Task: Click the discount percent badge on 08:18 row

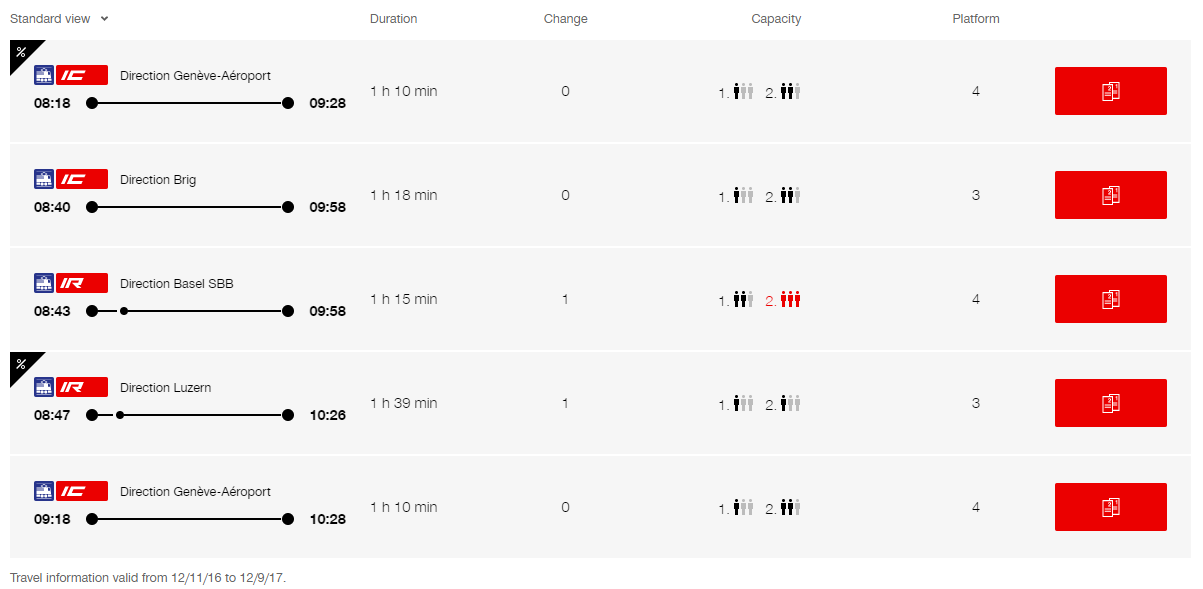Action: [22, 52]
